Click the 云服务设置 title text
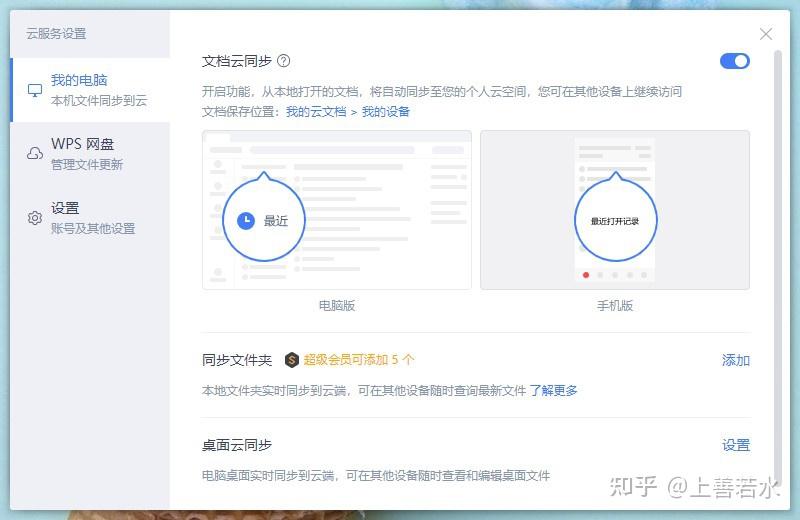 click(x=56, y=34)
